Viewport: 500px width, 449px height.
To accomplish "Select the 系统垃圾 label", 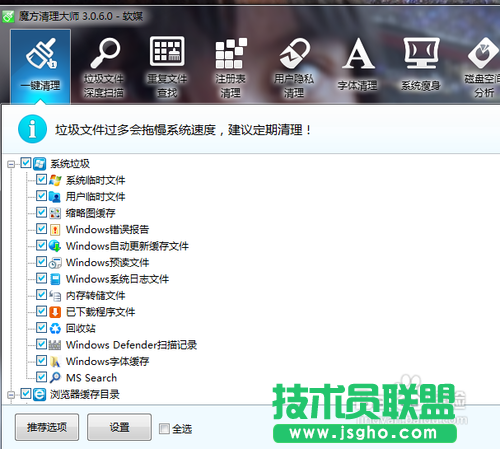I will coord(70,164).
